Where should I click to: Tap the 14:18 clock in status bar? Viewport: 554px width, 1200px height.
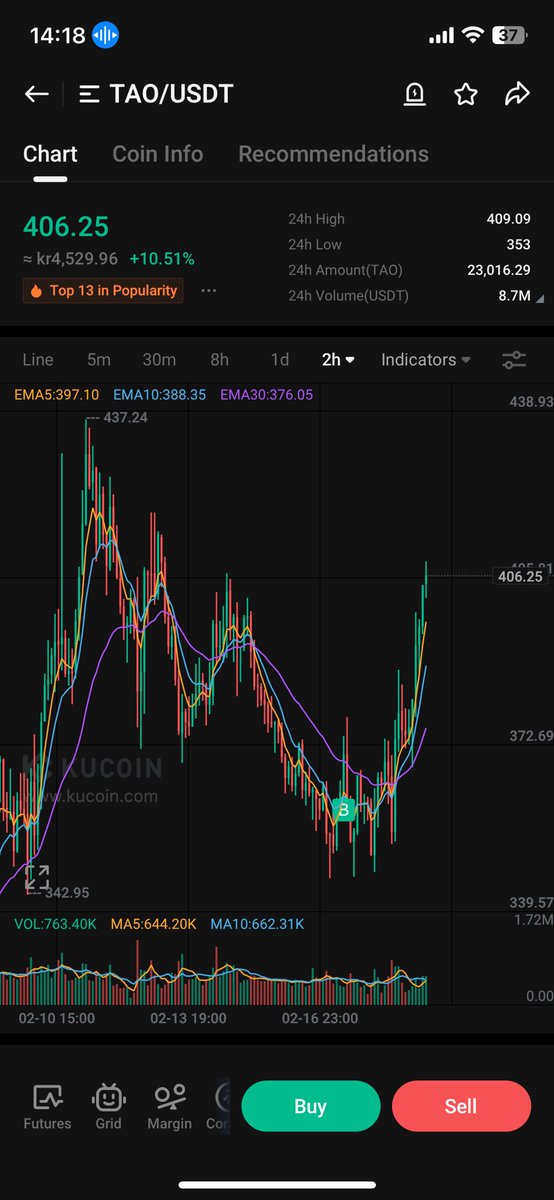[55, 36]
